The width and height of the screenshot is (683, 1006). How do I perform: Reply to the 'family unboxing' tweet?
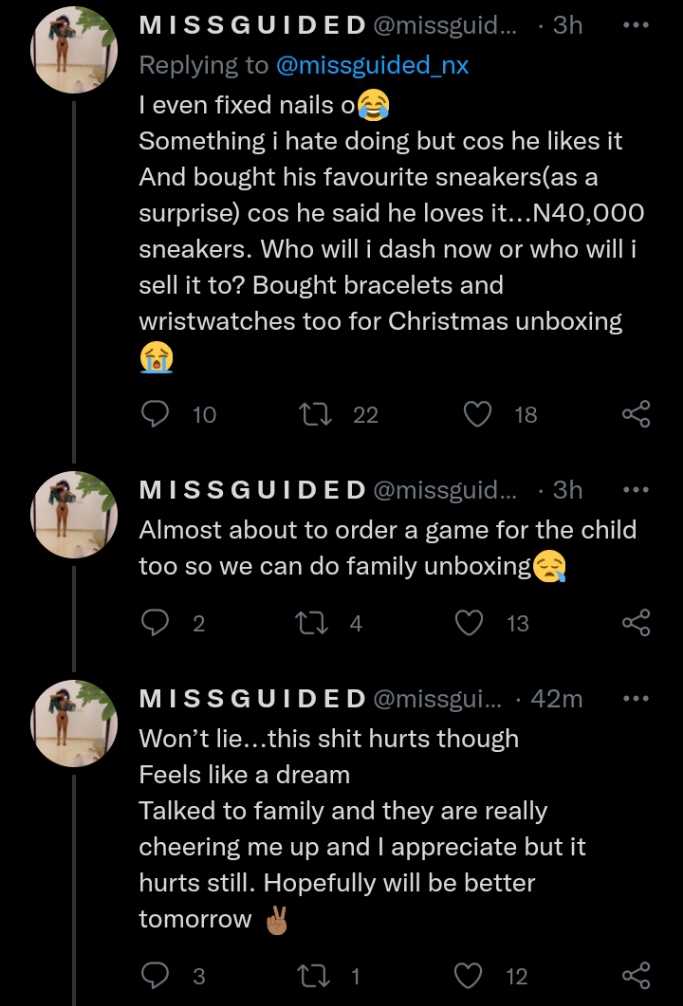[x=155, y=623]
